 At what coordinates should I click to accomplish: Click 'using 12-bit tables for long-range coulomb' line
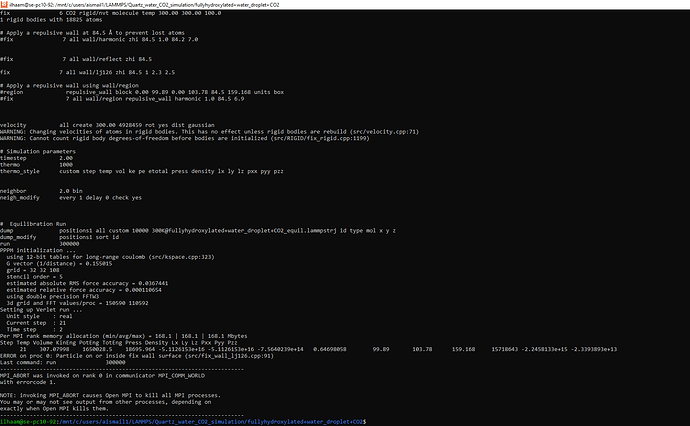110,257
